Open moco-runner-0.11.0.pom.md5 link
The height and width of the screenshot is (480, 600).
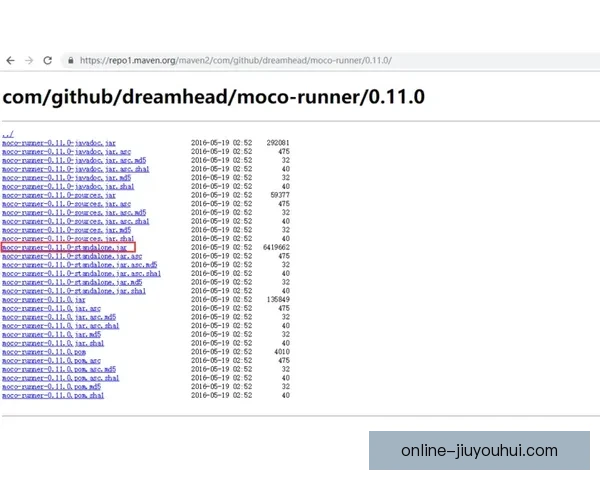coord(51,387)
